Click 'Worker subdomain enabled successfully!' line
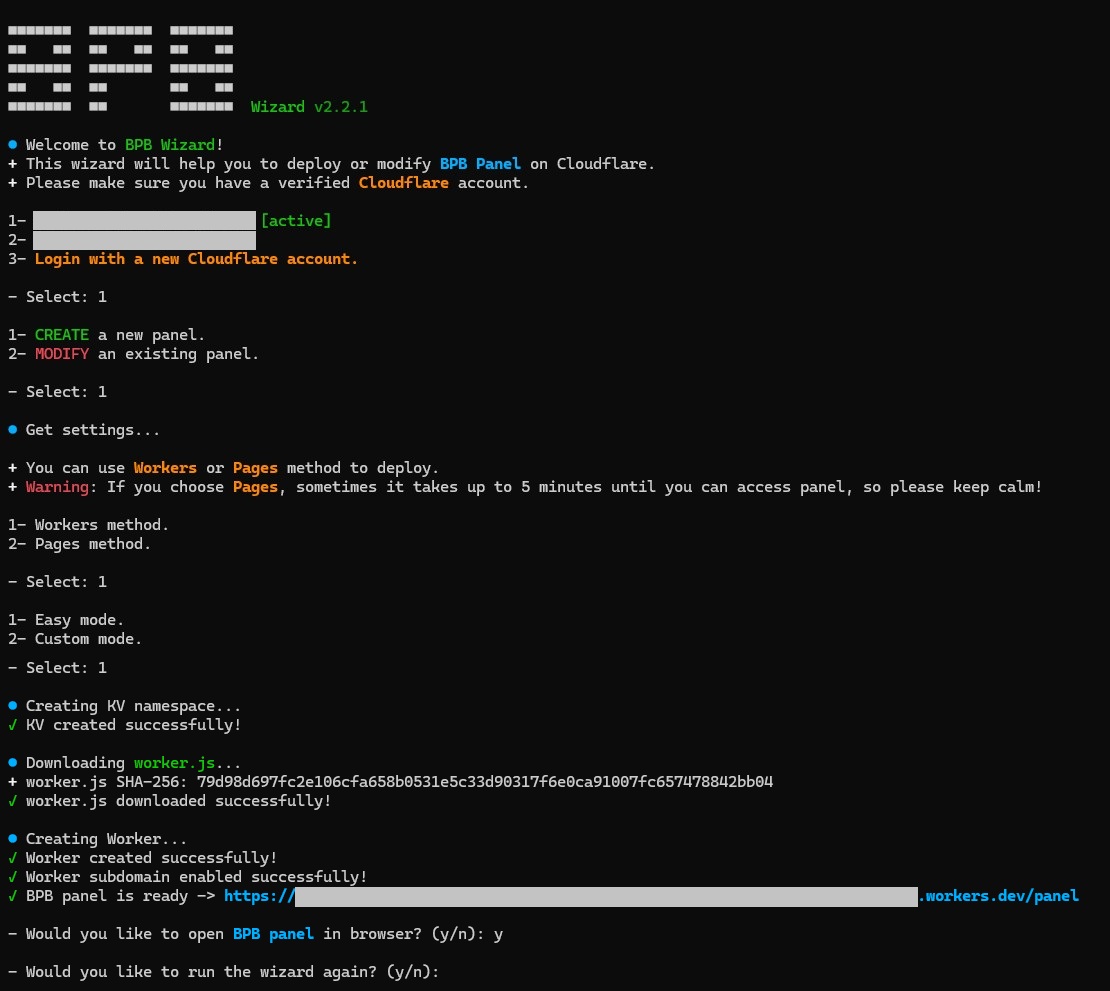 click(188, 877)
